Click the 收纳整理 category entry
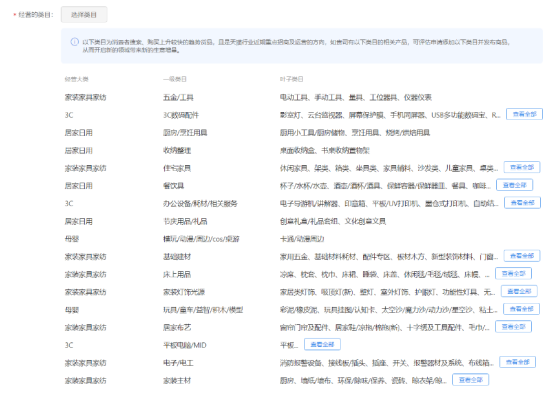The height and width of the screenshot is (404, 550). coord(177,150)
